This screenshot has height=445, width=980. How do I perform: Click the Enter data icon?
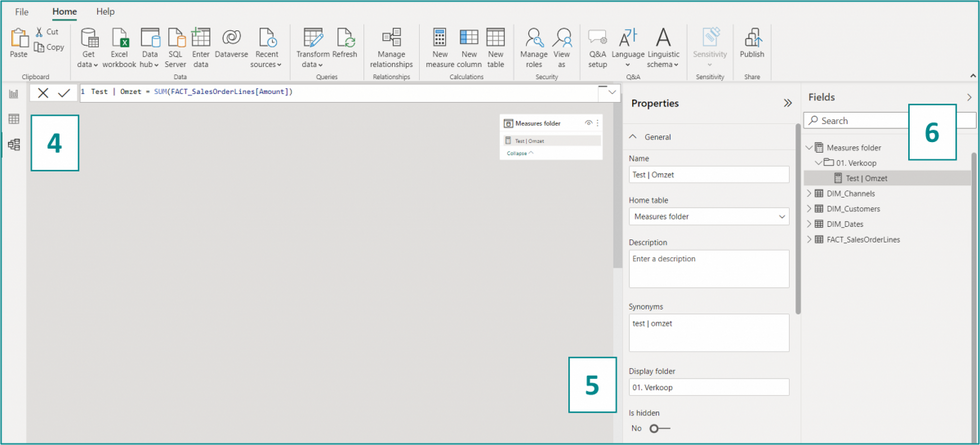pyautogui.click(x=201, y=38)
